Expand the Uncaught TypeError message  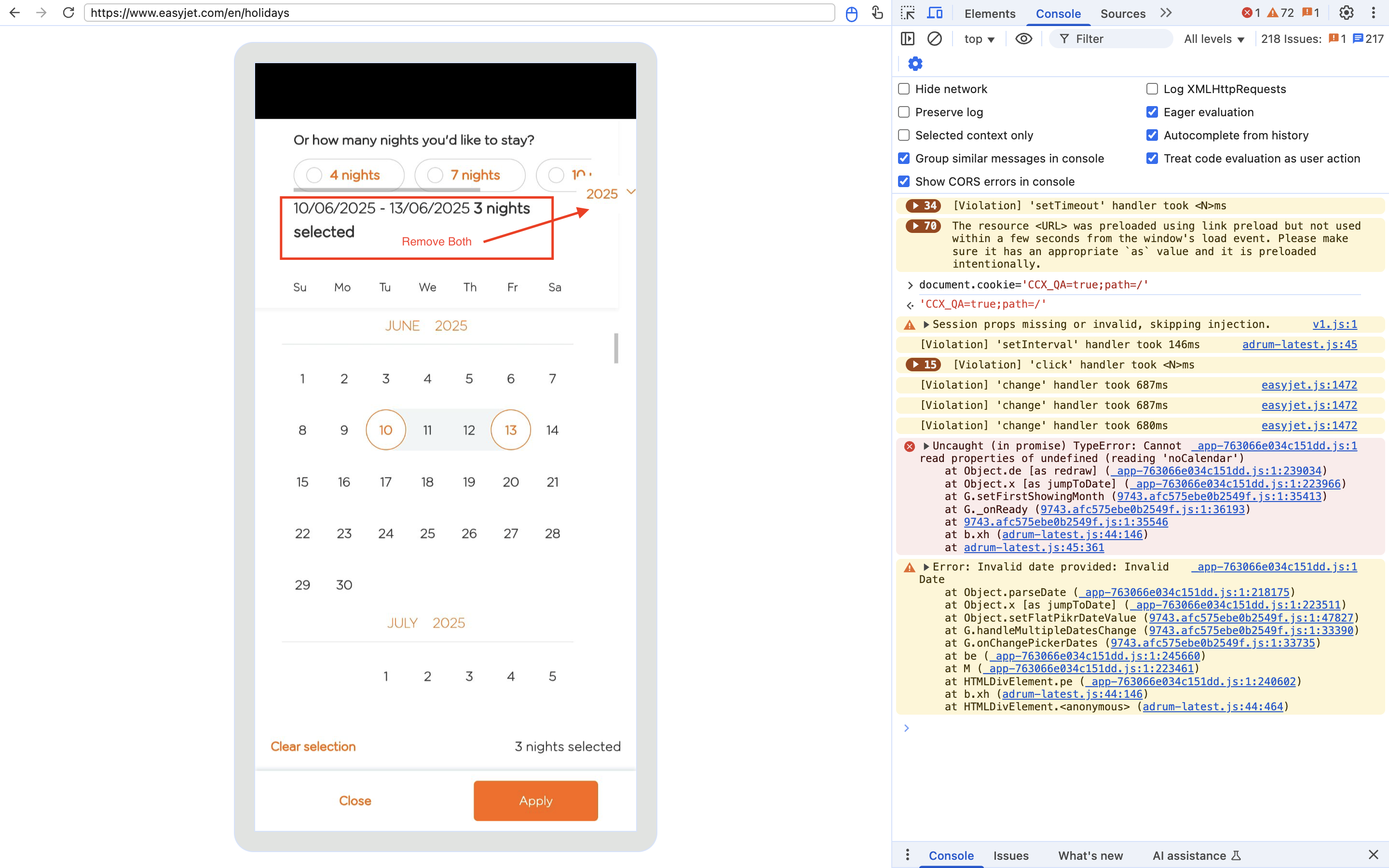[926, 446]
